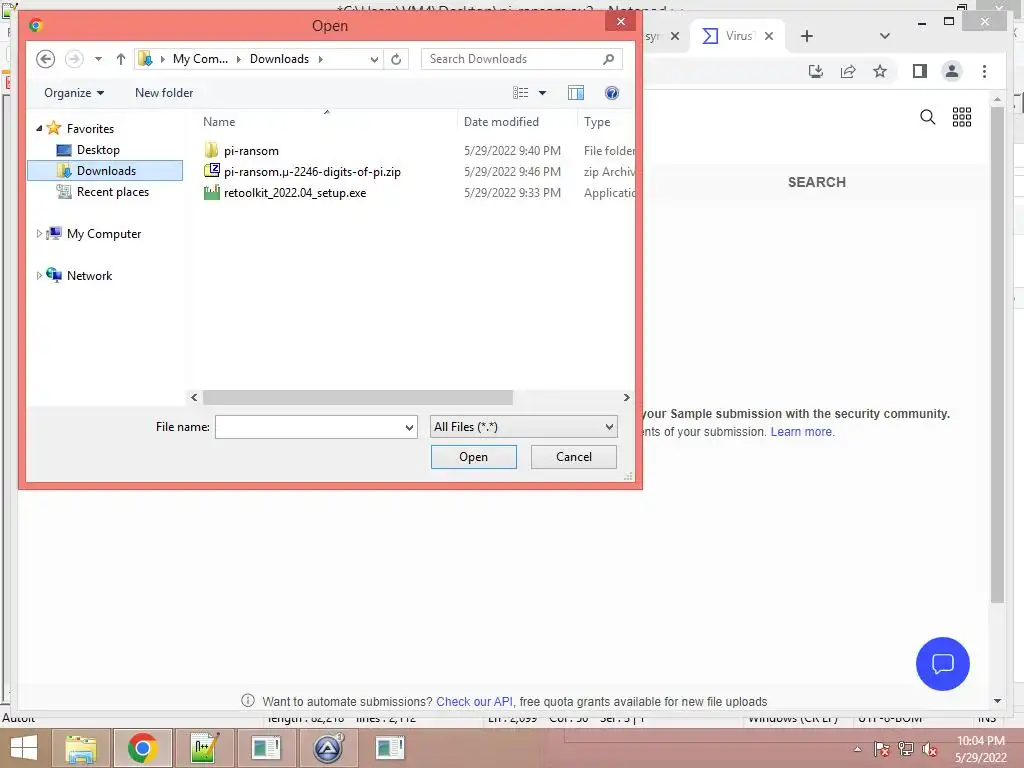
Task: Sort by Type column header
Action: point(597,121)
